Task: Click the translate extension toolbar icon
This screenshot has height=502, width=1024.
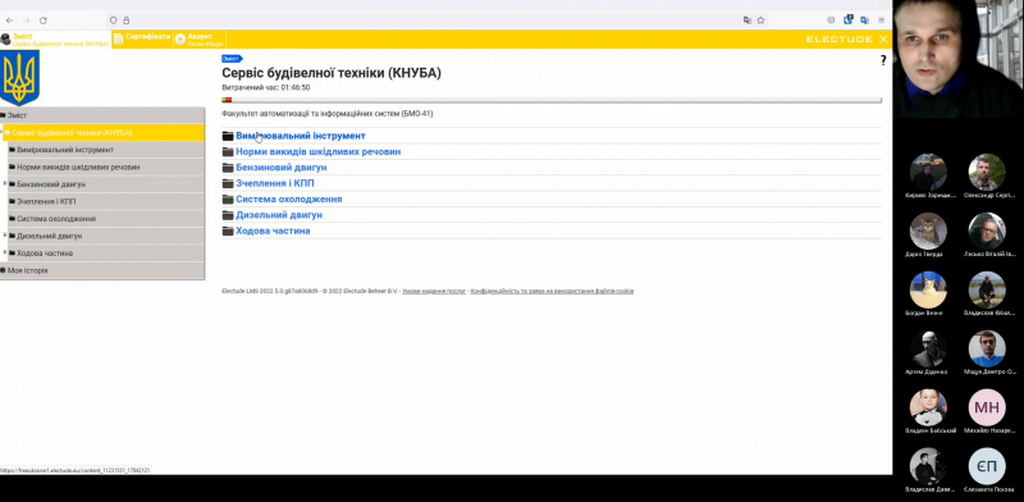Action: [865, 20]
